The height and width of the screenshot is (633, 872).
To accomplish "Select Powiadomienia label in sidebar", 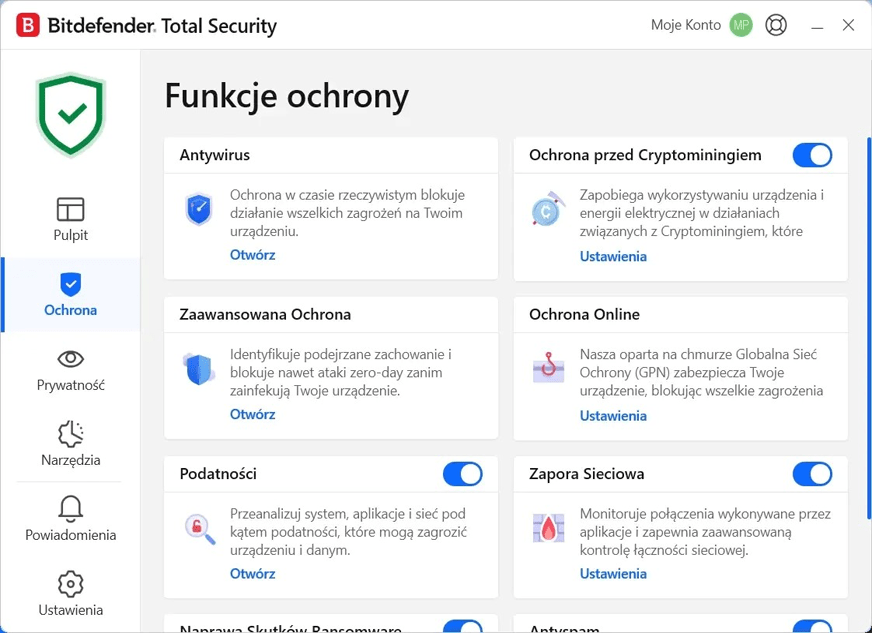I will point(71,535).
